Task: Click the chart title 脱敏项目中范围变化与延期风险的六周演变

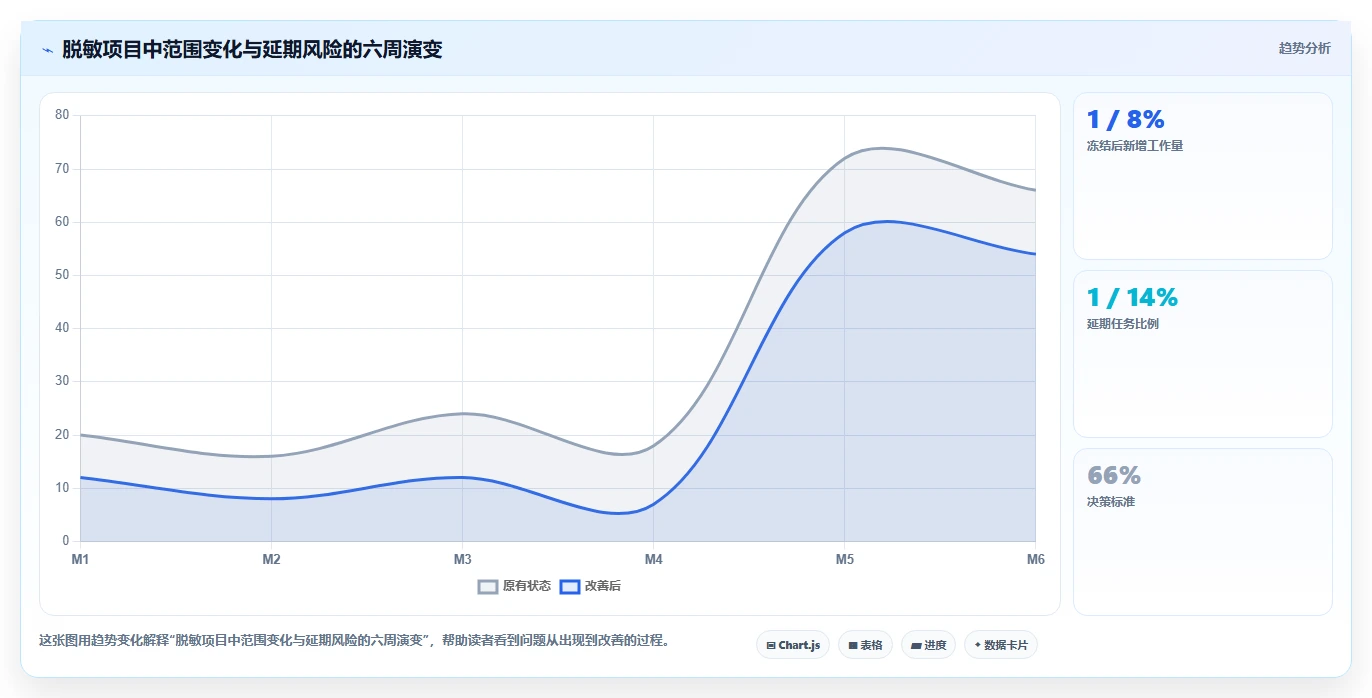Action: [x=252, y=49]
